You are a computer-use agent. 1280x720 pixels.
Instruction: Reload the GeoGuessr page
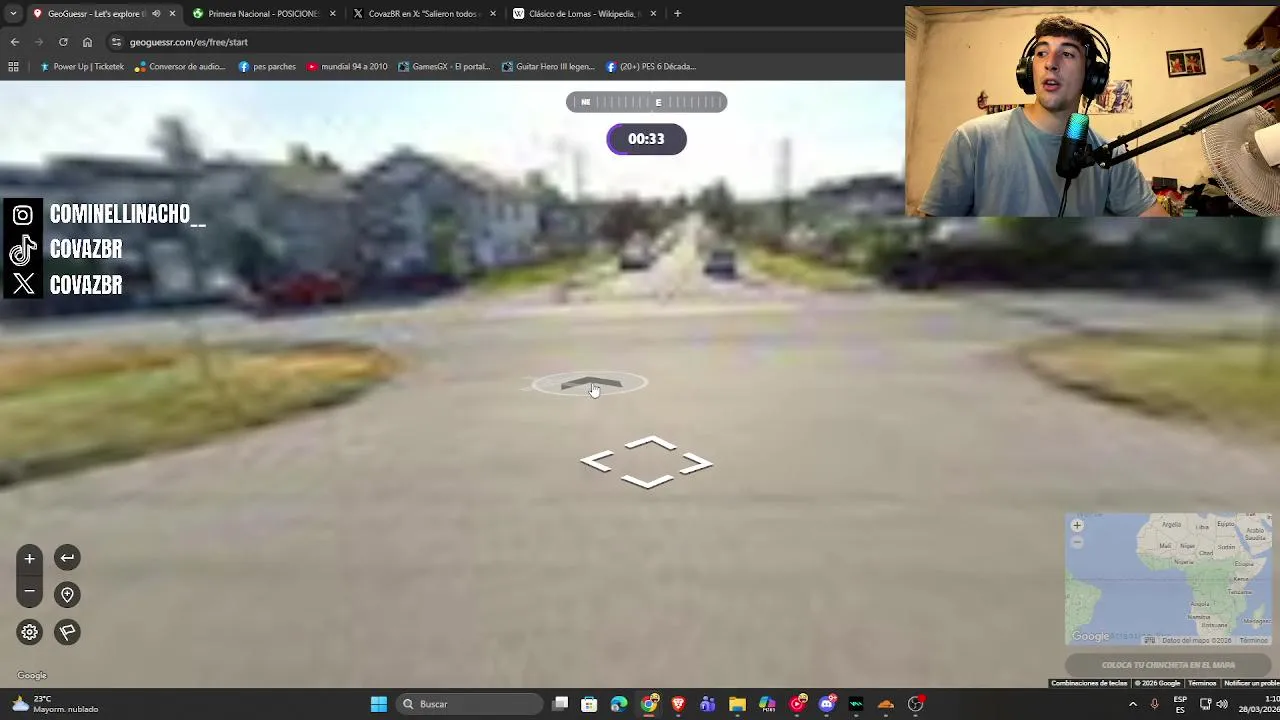pyautogui.click(x=63, y=42)
